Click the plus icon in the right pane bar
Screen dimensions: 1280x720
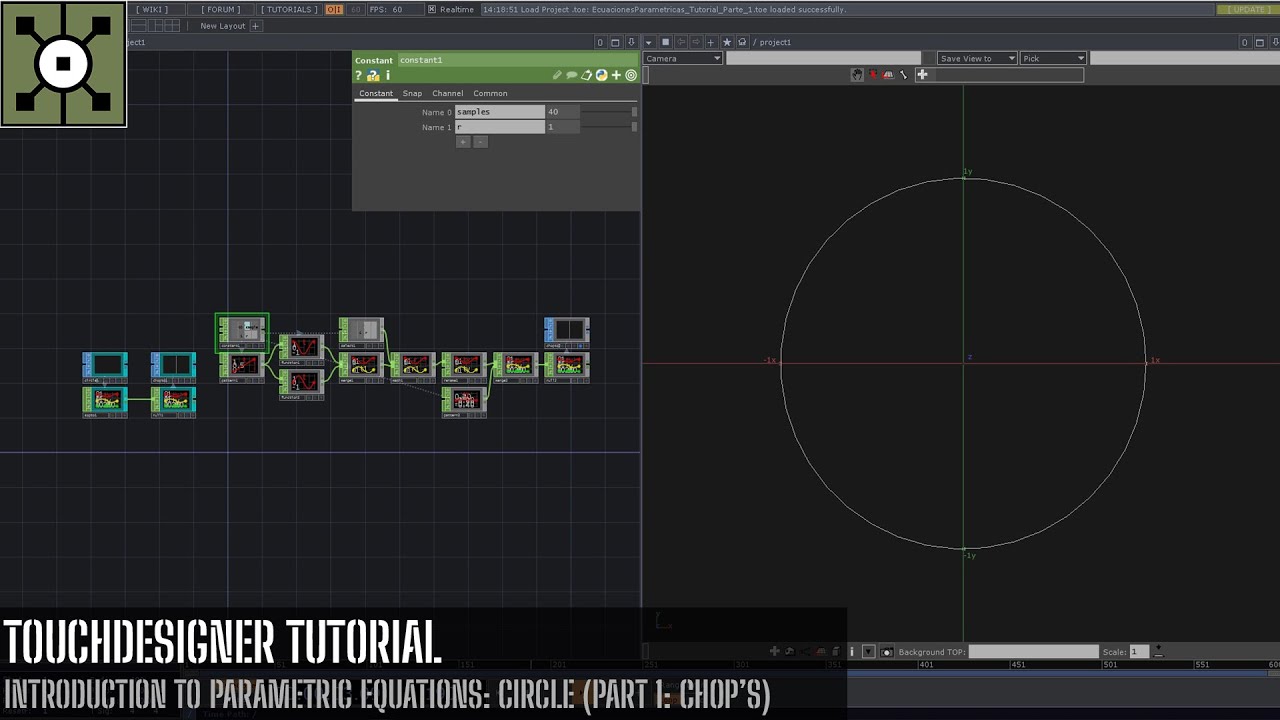[711, 42]
